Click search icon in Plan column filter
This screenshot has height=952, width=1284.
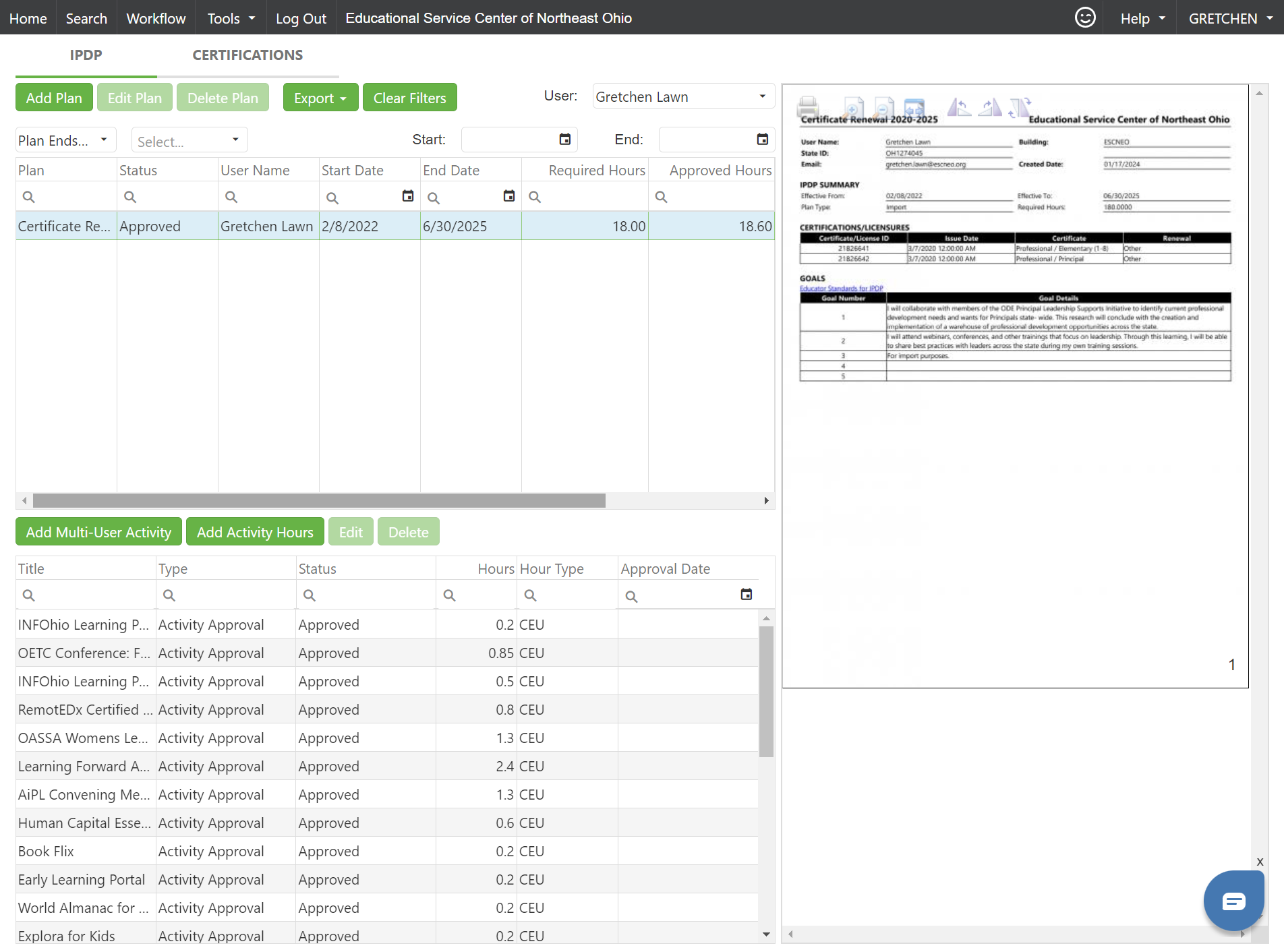click(28, 197)
